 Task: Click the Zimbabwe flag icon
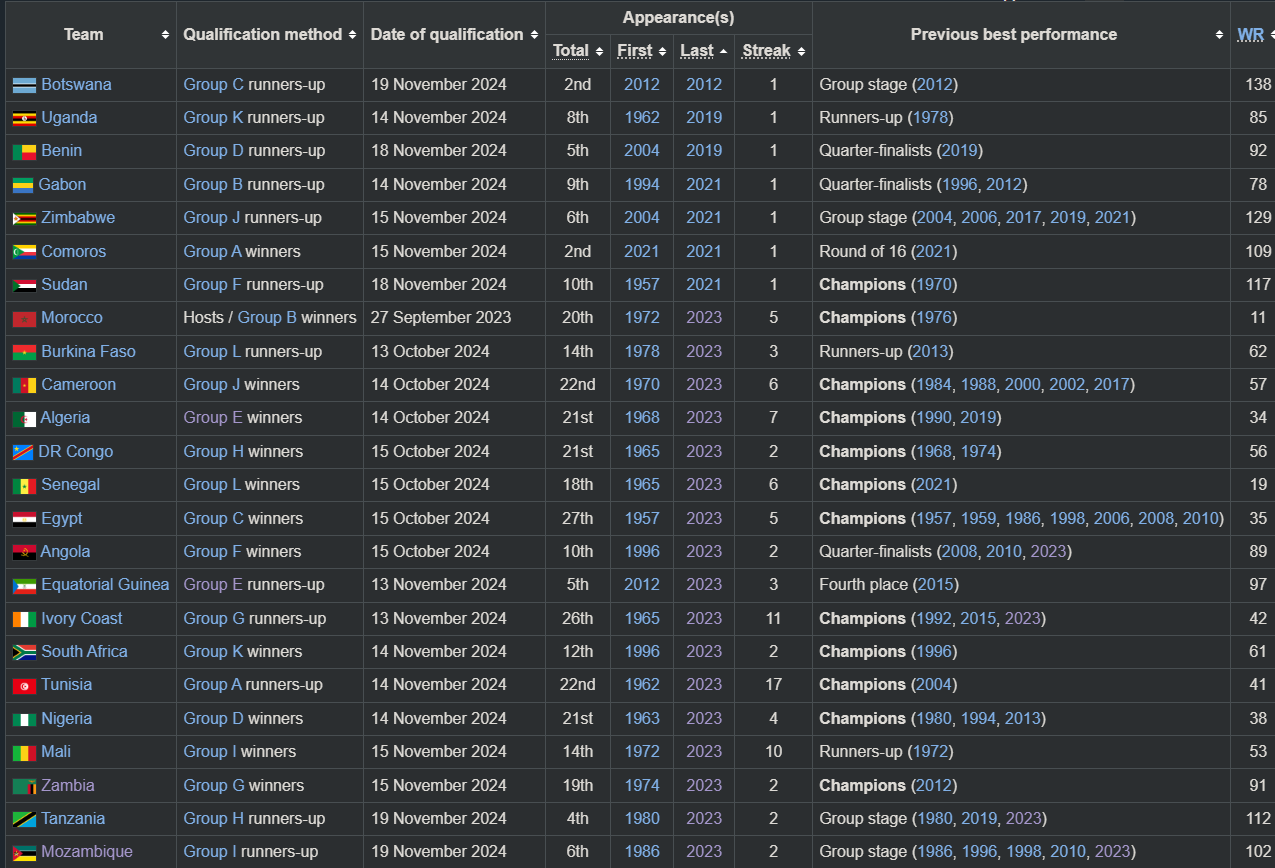(24, 218)
